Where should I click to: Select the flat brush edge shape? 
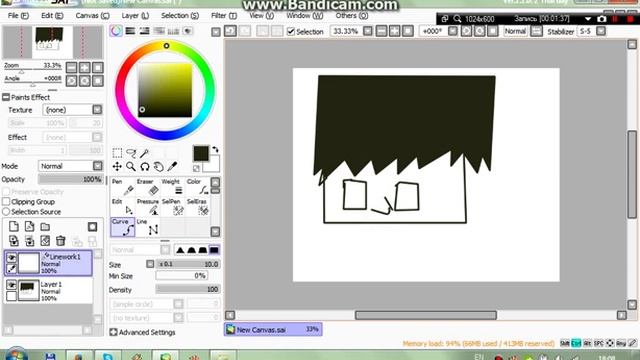tap(214, 250)
